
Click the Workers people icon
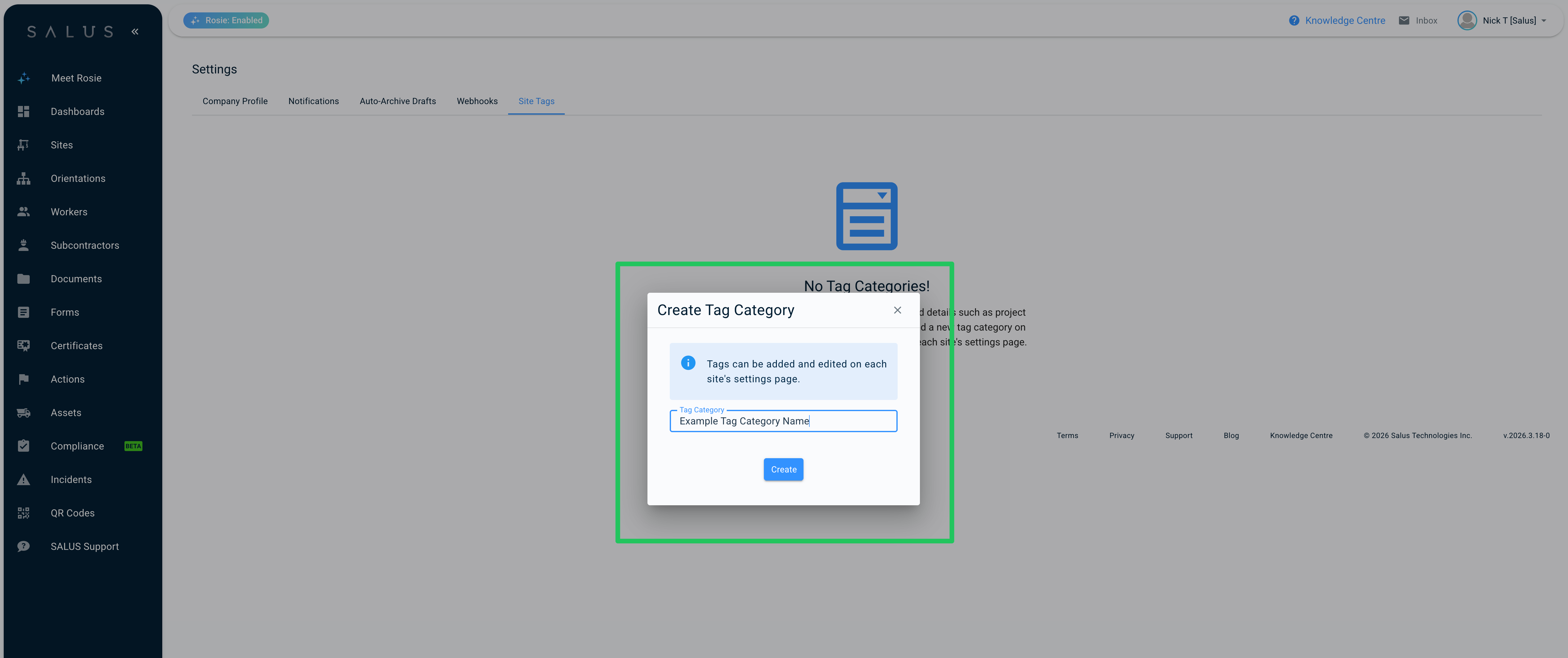point(24,212)
